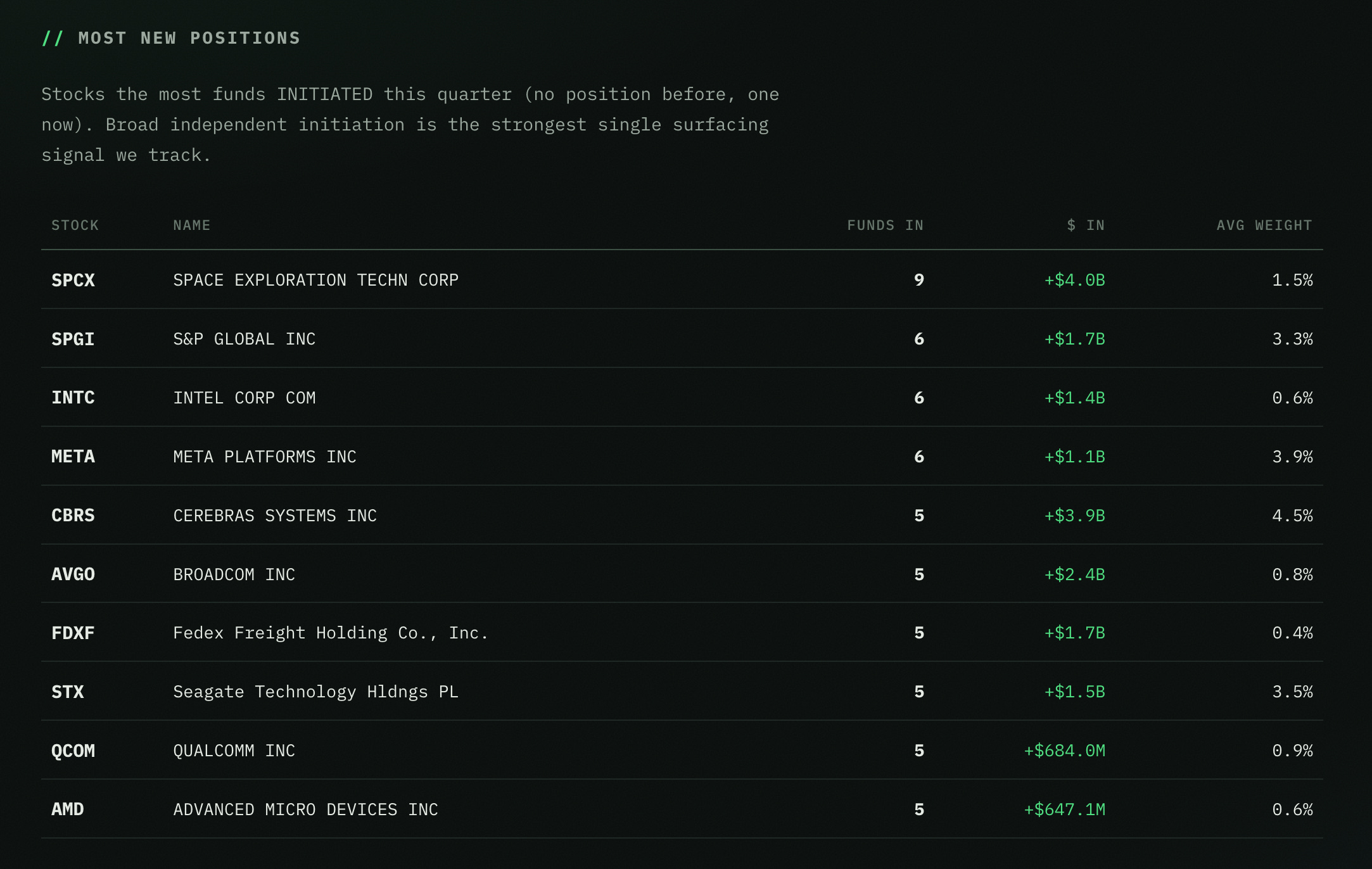
Task: Select the AMD ticker
Action: point(68,809)
